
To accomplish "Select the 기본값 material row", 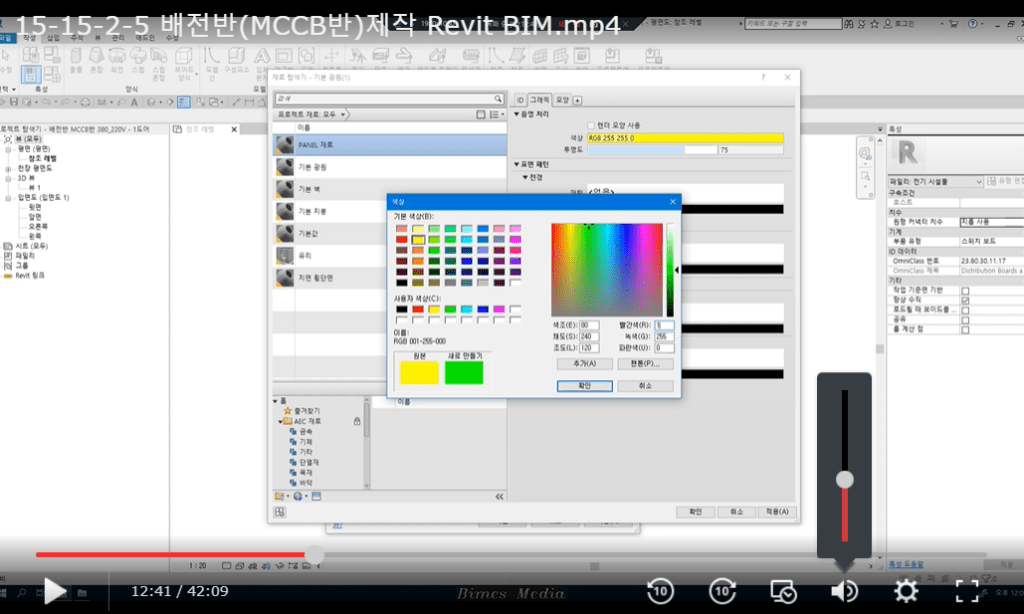I will 330,234.
